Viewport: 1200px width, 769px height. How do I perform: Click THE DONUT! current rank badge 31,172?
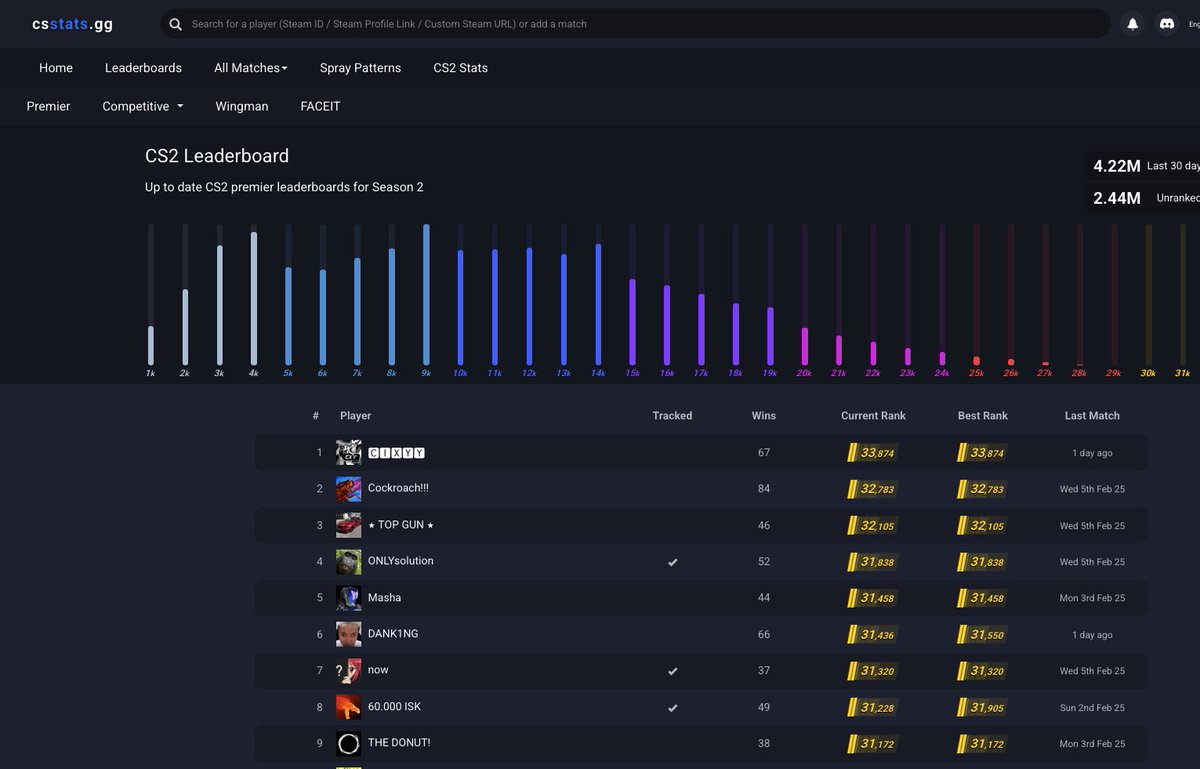(872, 743)
